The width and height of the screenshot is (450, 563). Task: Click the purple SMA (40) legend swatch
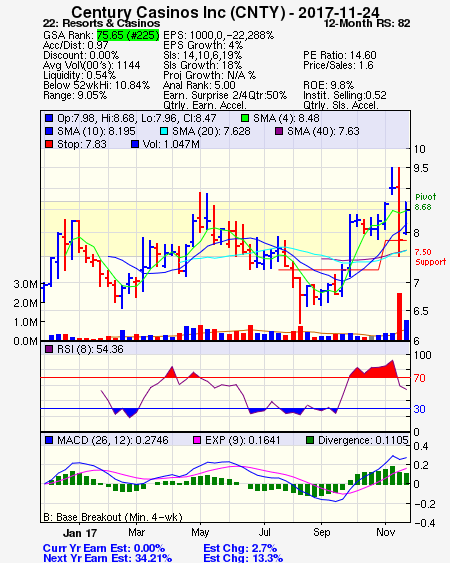click(x=279, y=131)
